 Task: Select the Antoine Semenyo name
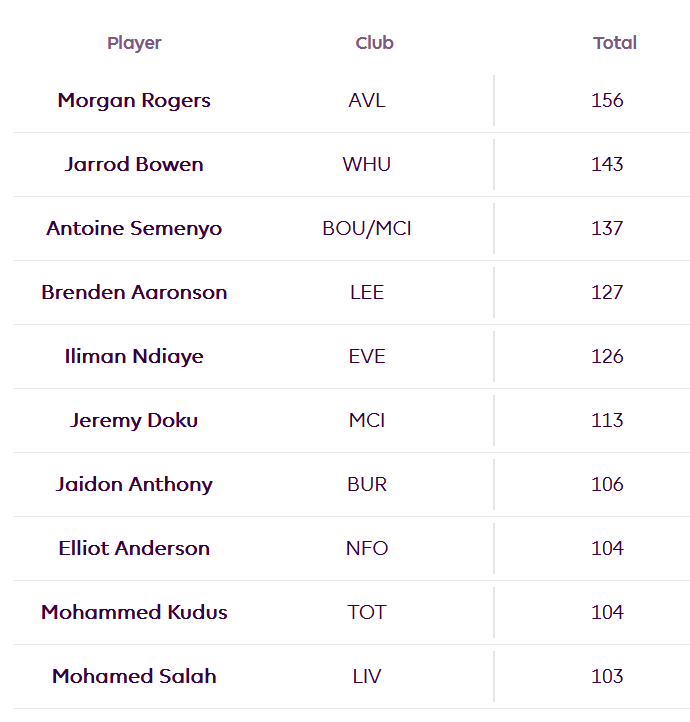pyautogui.click(x=134, y=228)
